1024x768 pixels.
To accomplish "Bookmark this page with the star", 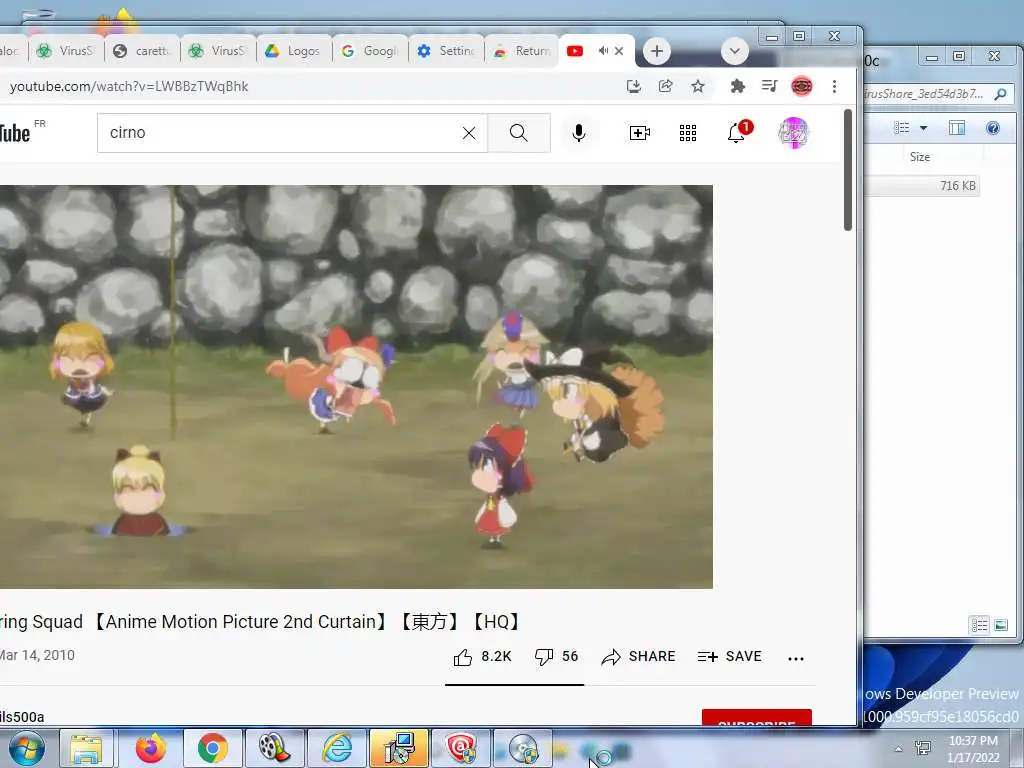I will click(x=698, y=86).
